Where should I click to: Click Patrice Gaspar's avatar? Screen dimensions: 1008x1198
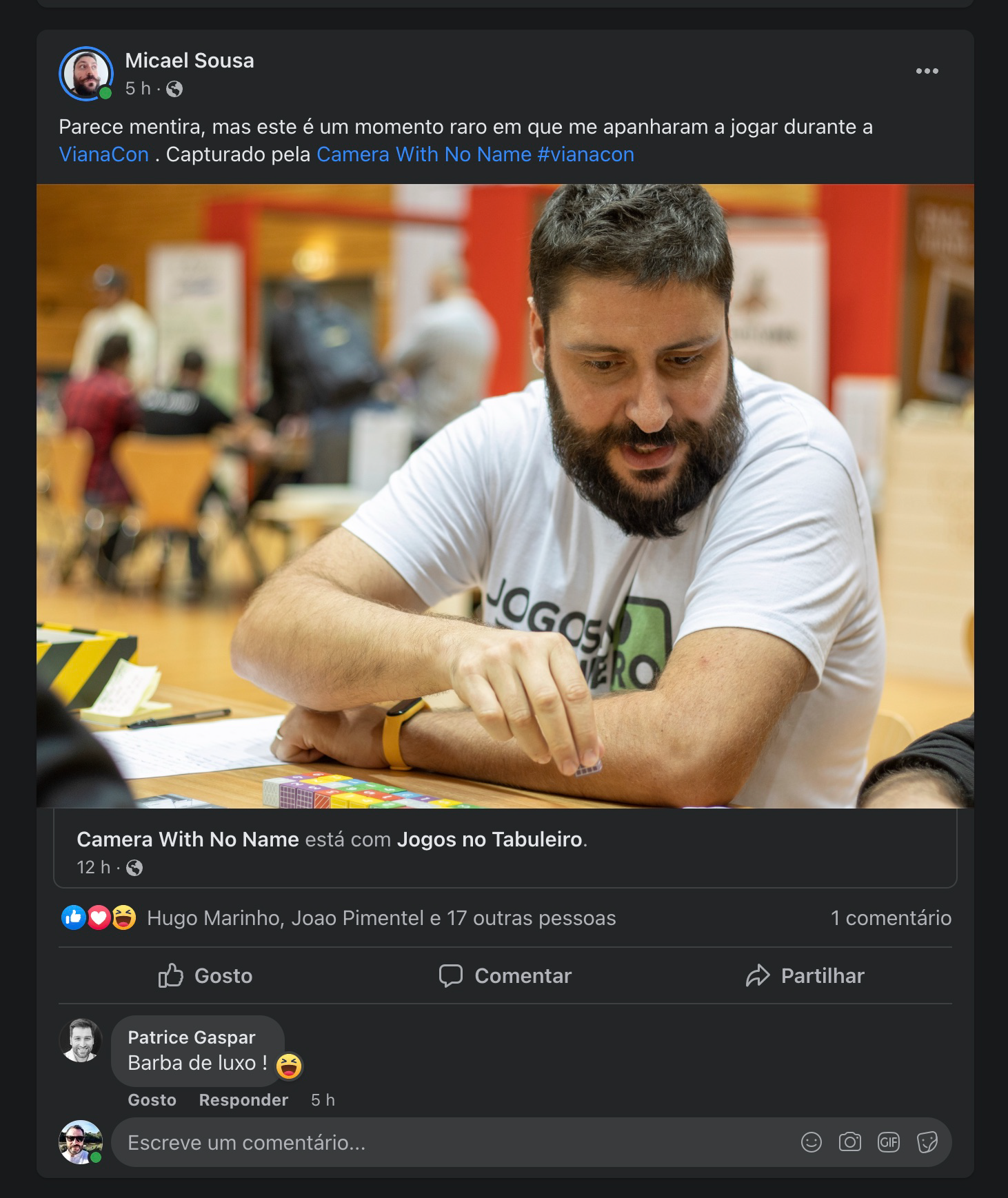[x=81, y=1040]
